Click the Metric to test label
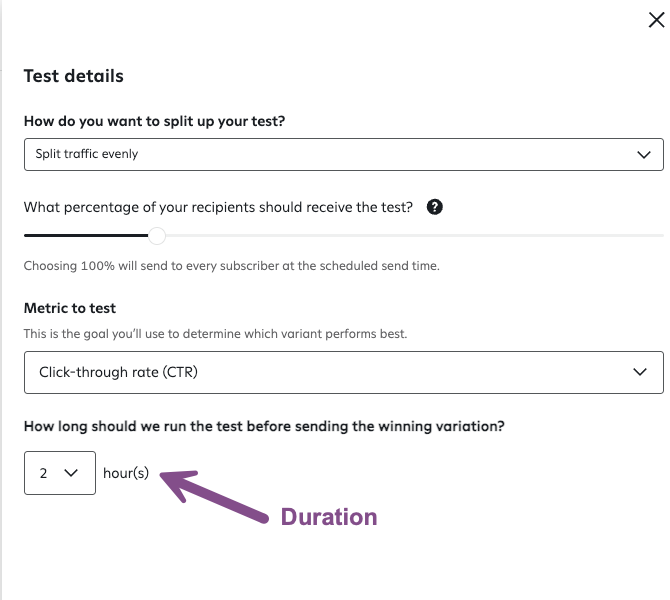Screen dimensions: 670x600 click(x=70, y=308)
